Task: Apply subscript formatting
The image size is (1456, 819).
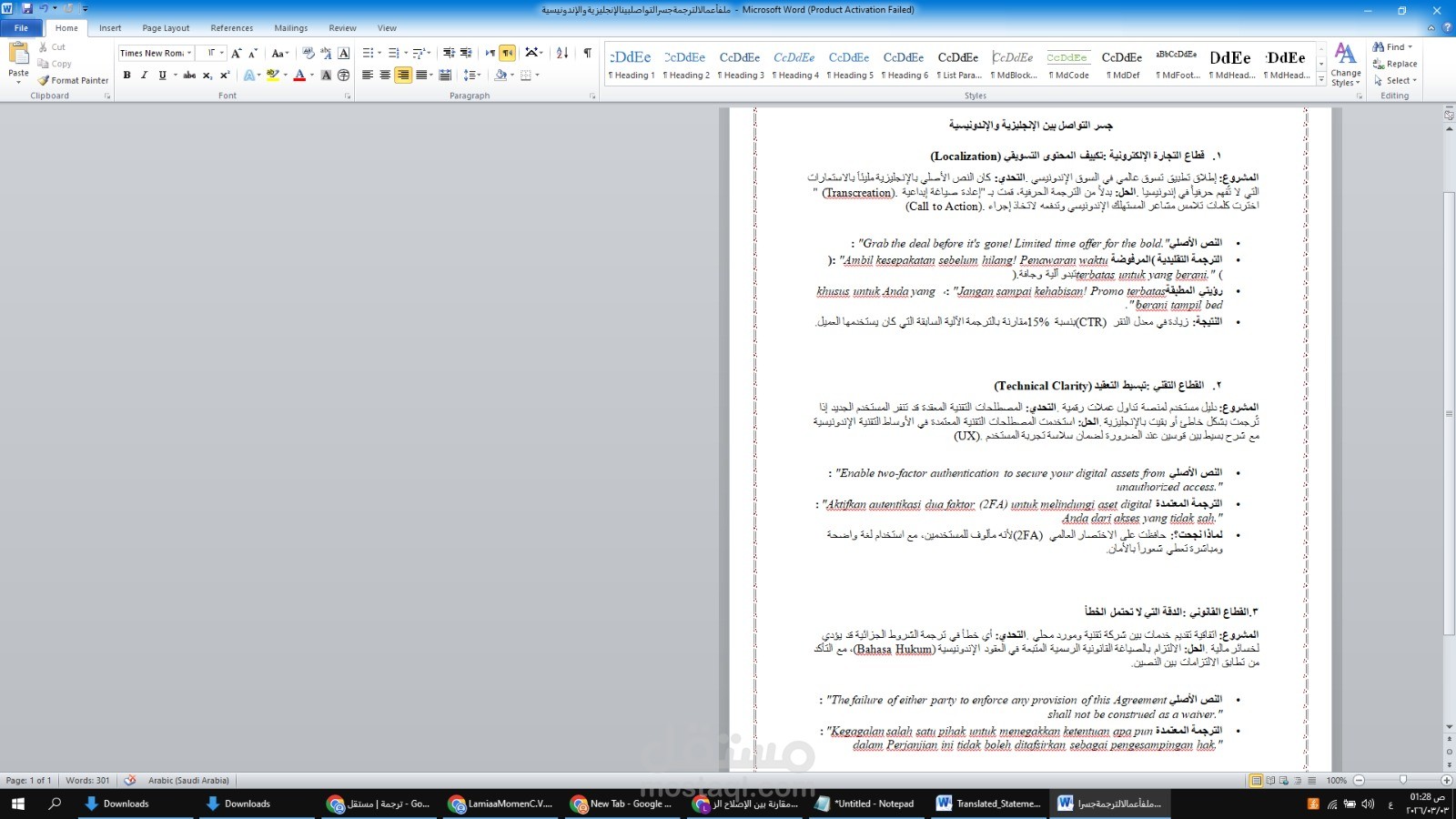Action: coord(207,76)
